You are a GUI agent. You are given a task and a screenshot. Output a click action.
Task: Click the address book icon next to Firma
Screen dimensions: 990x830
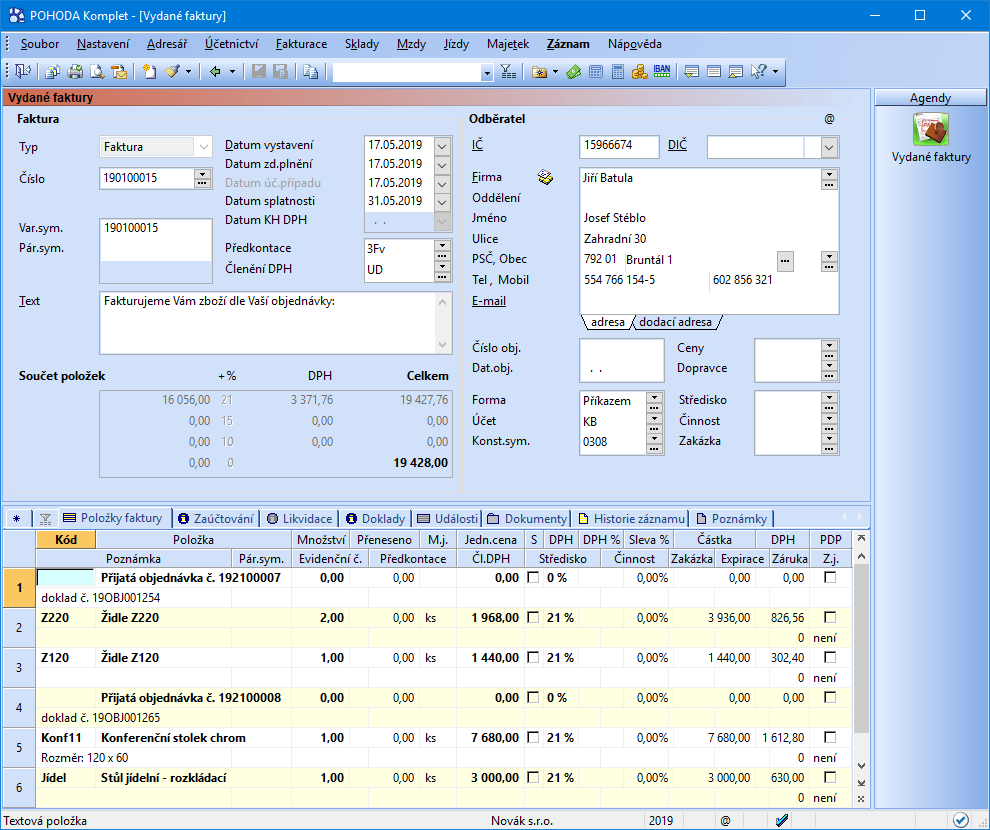(546, 177)
